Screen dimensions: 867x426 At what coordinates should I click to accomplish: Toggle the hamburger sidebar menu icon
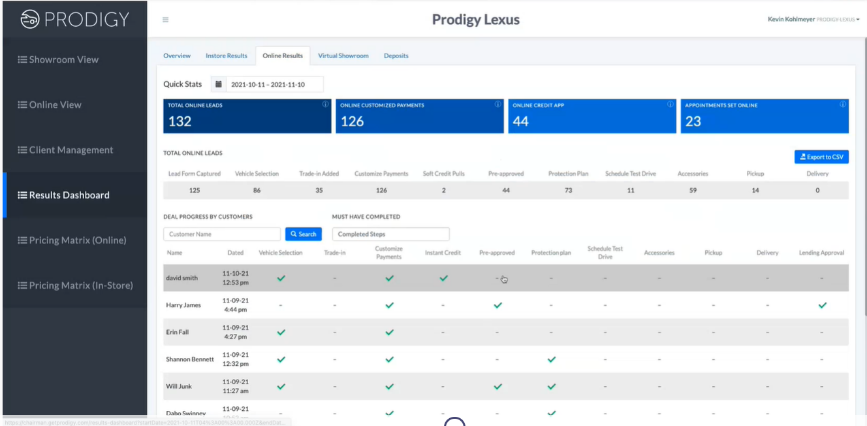point(165,20)
